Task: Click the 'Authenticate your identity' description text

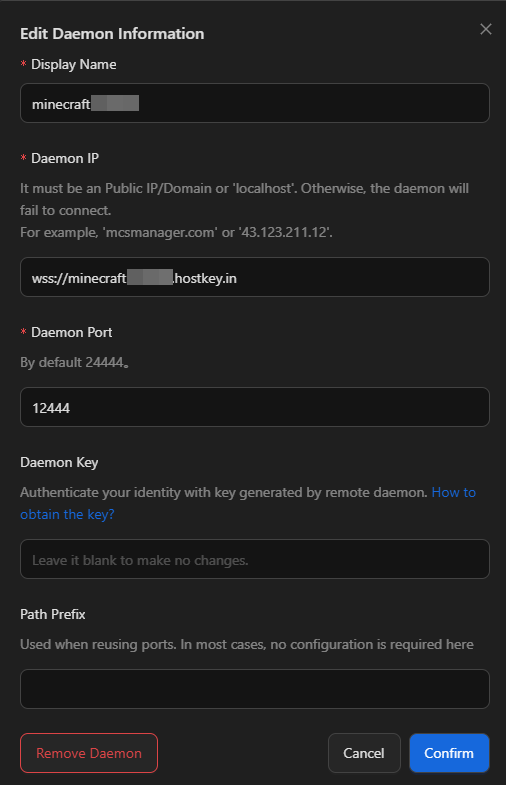Action: [224, 493]
